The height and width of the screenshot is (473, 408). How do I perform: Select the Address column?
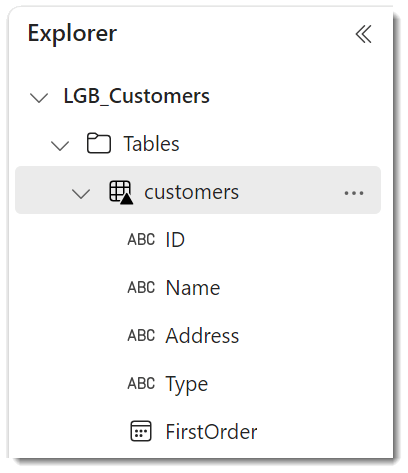202,336
